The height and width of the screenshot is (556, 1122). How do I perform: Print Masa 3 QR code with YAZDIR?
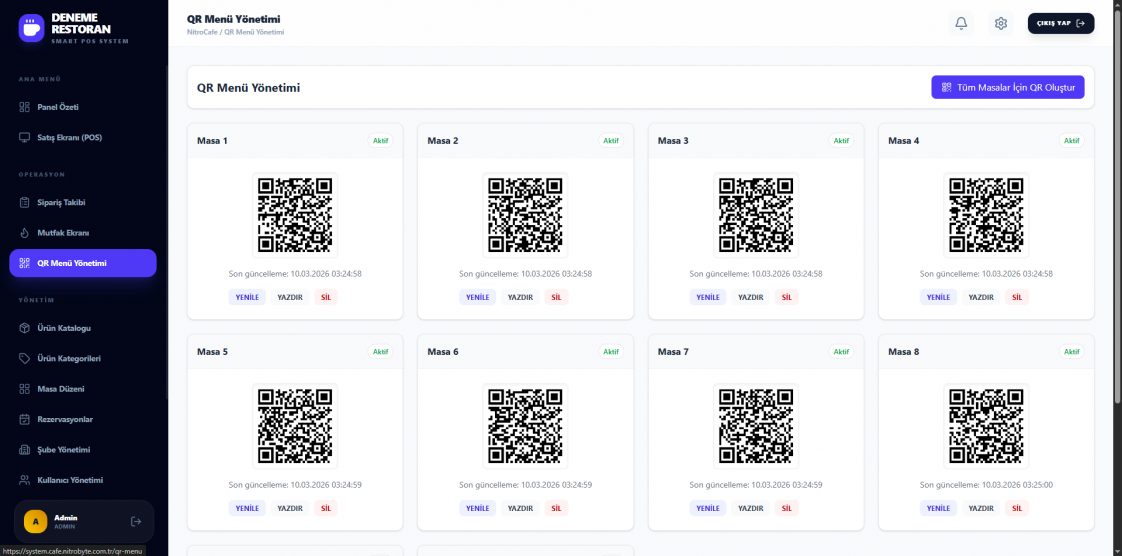coord(751,297)
